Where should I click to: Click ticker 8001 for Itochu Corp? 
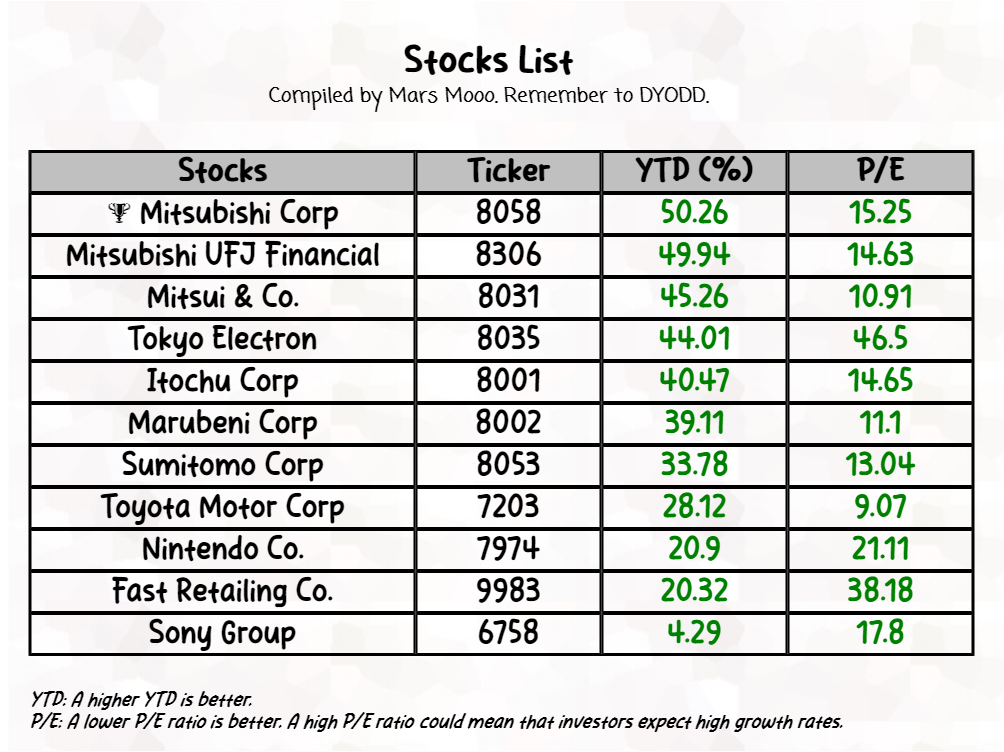pyautogui.click(x=508, y=381)
